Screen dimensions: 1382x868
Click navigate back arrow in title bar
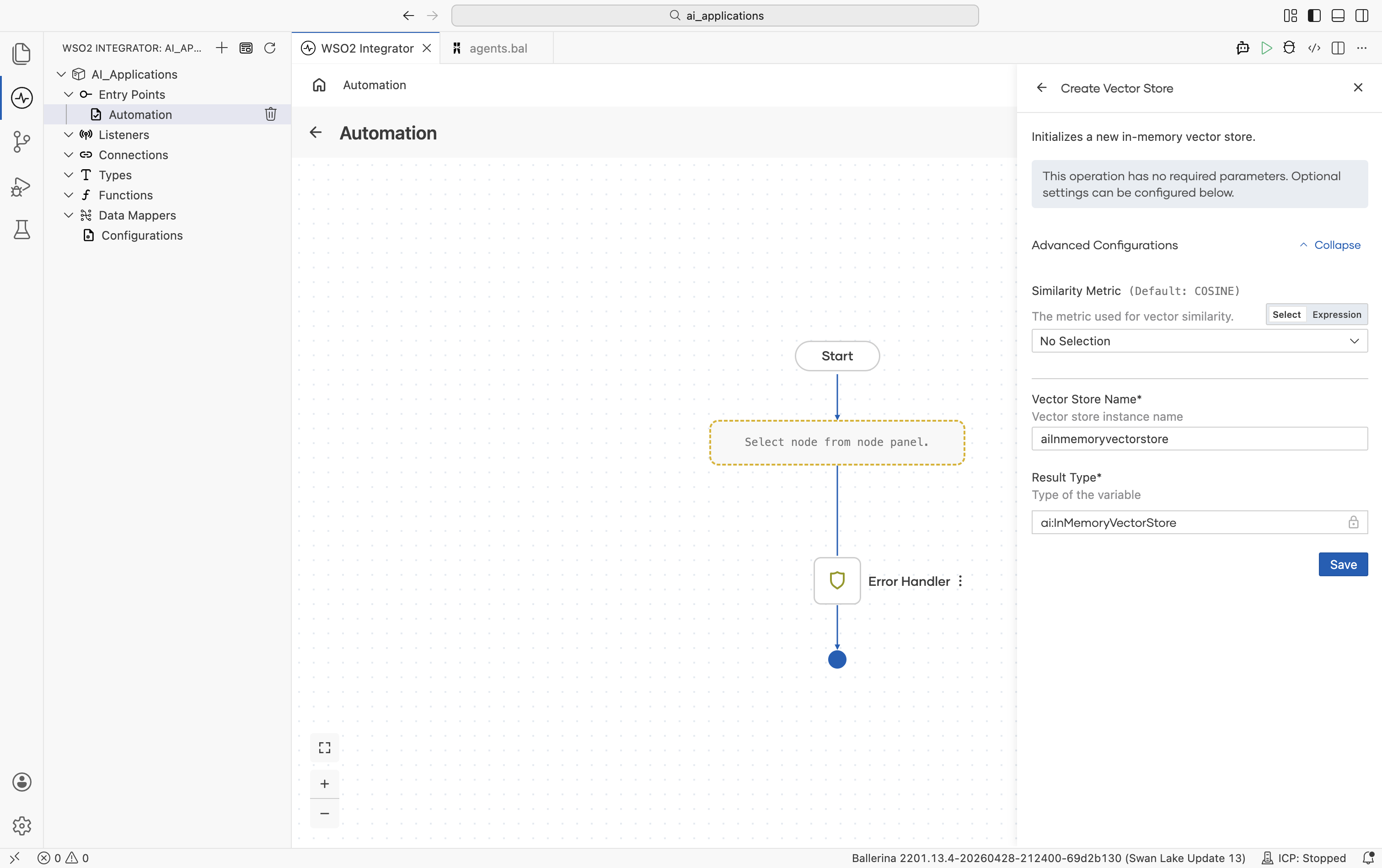click(408, 16)
